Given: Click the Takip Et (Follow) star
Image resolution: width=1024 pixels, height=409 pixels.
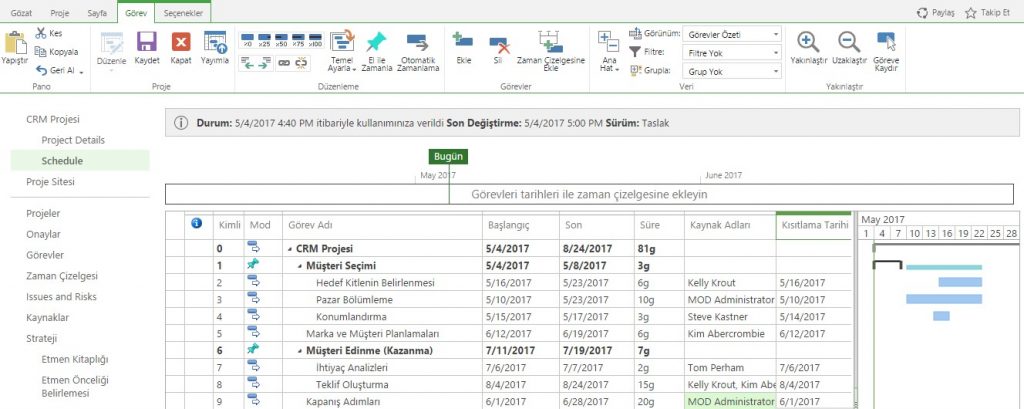Looking at the screenshot, I should tap(970, 13).
